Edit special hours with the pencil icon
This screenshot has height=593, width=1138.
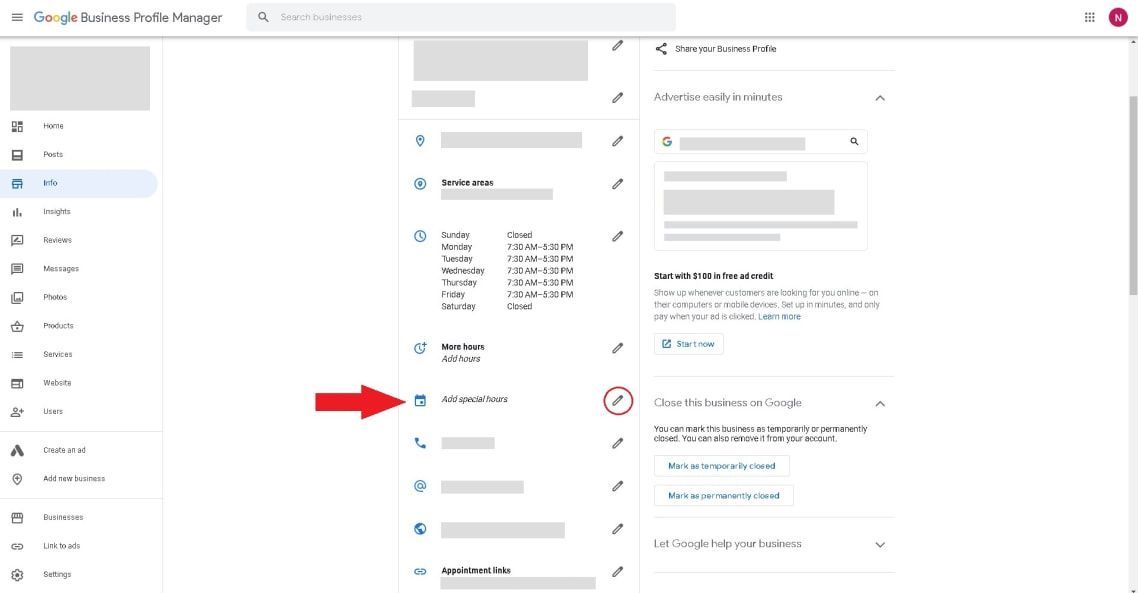[617, 401]
